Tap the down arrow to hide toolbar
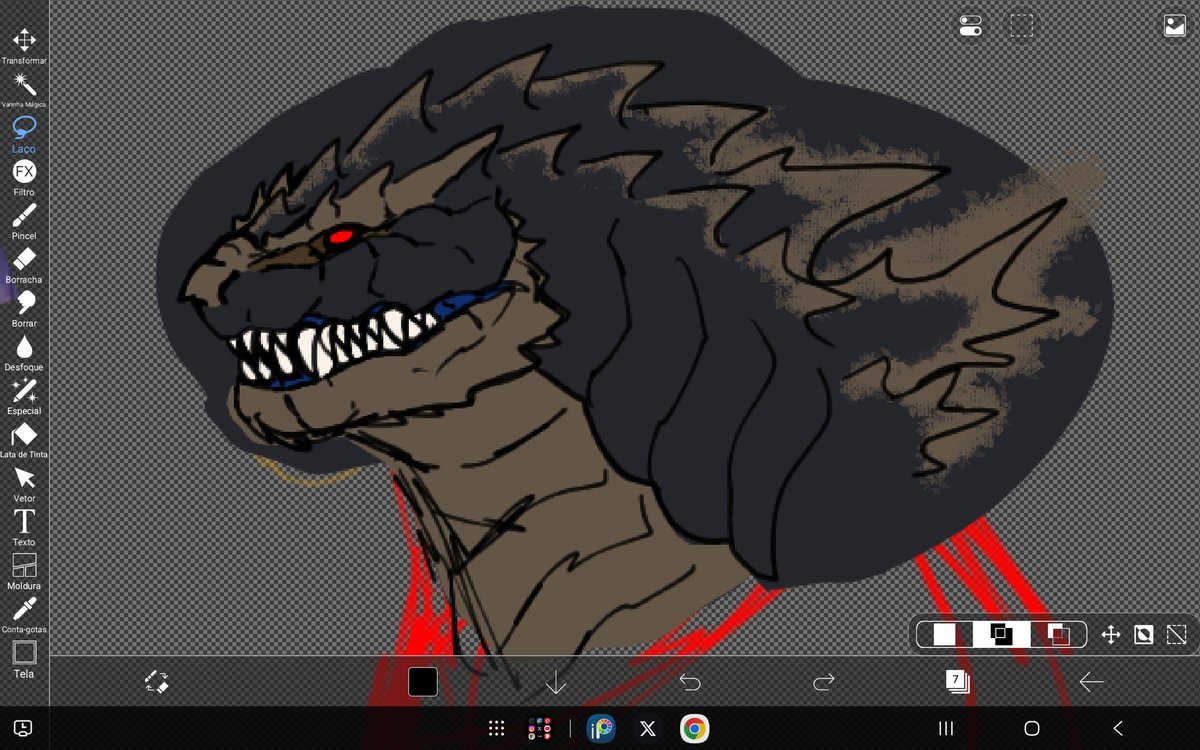 coord(556,682)
